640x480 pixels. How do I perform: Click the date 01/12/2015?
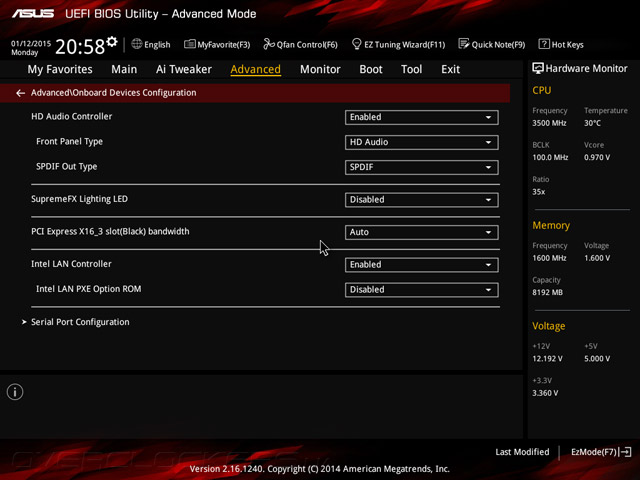point(31,43)
